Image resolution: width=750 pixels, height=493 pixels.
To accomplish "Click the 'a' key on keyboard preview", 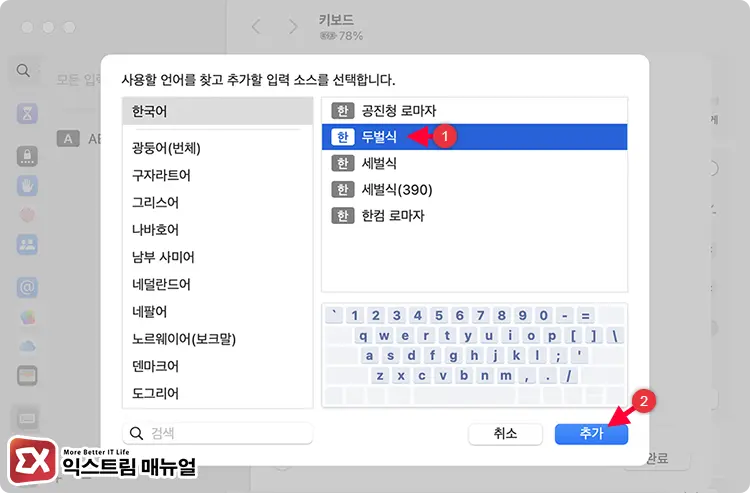I will coord(369,356).
